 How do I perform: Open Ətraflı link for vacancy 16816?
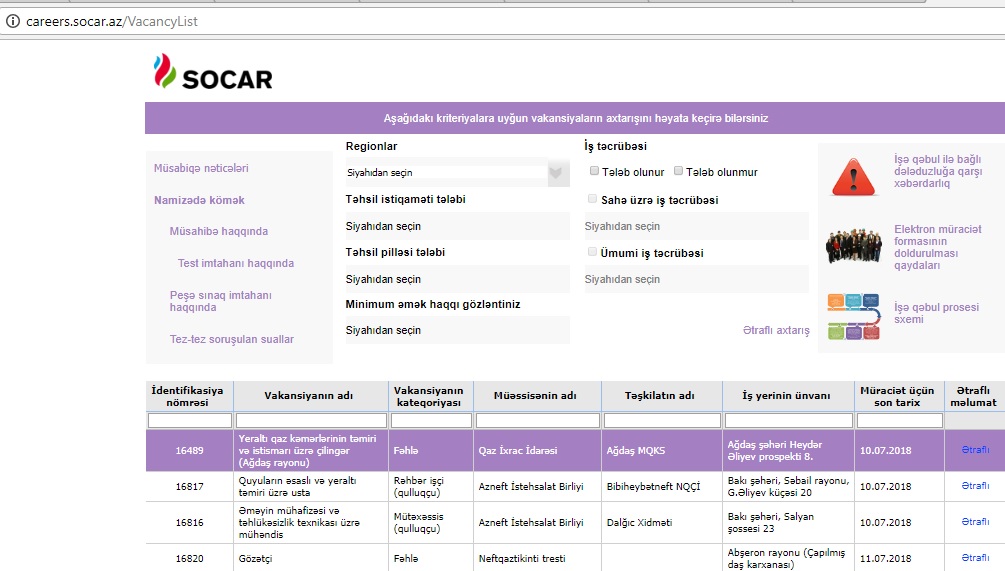975,522
